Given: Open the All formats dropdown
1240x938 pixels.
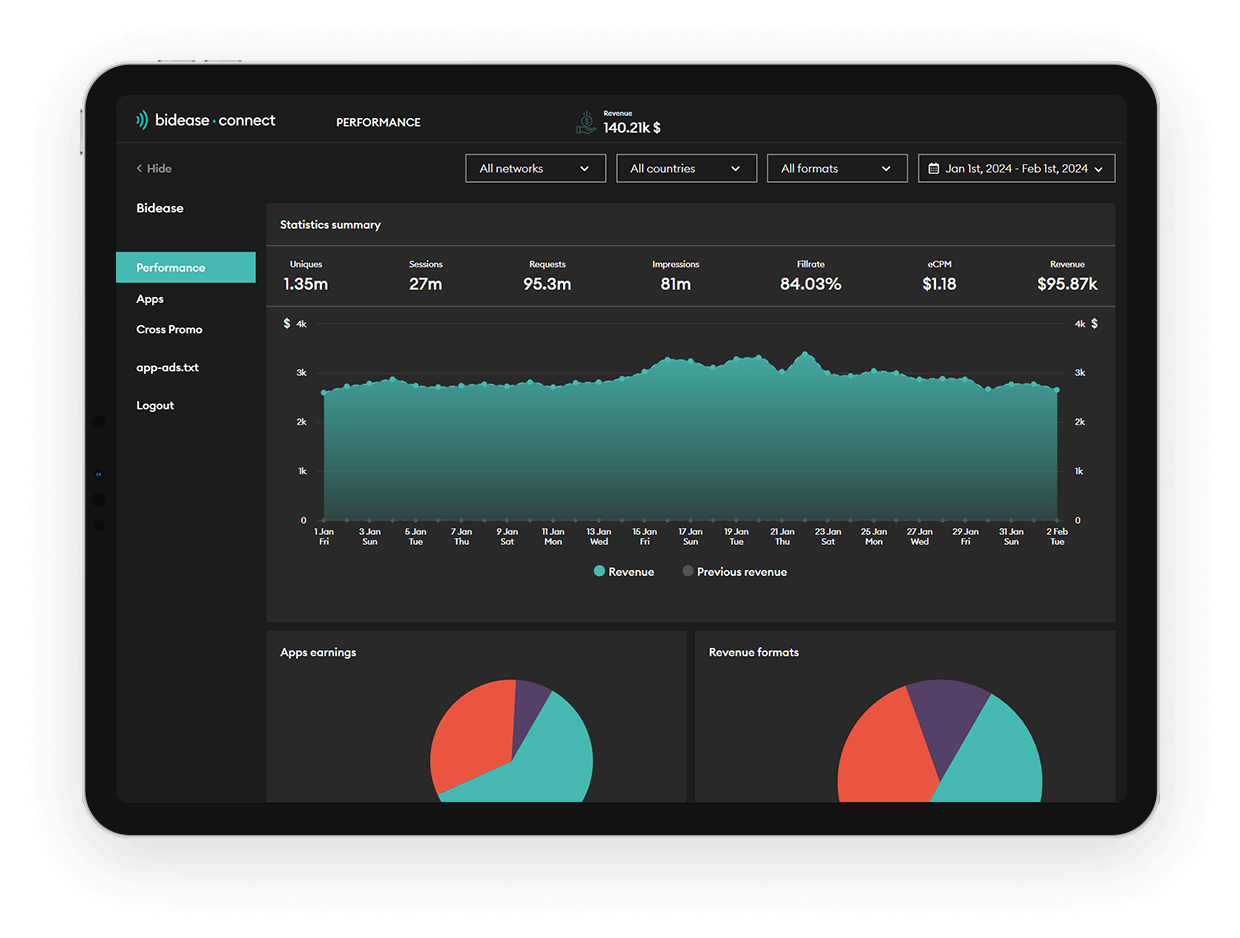Looking at the screenshot, I should [836, 169].
